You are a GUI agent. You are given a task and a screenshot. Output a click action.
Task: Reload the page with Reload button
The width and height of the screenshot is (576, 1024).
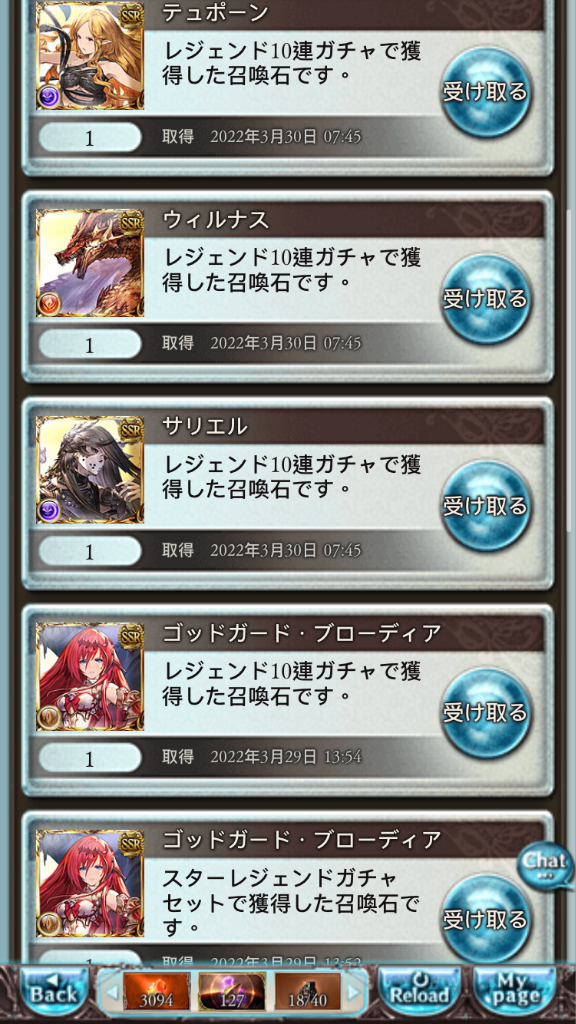[420, 991]
